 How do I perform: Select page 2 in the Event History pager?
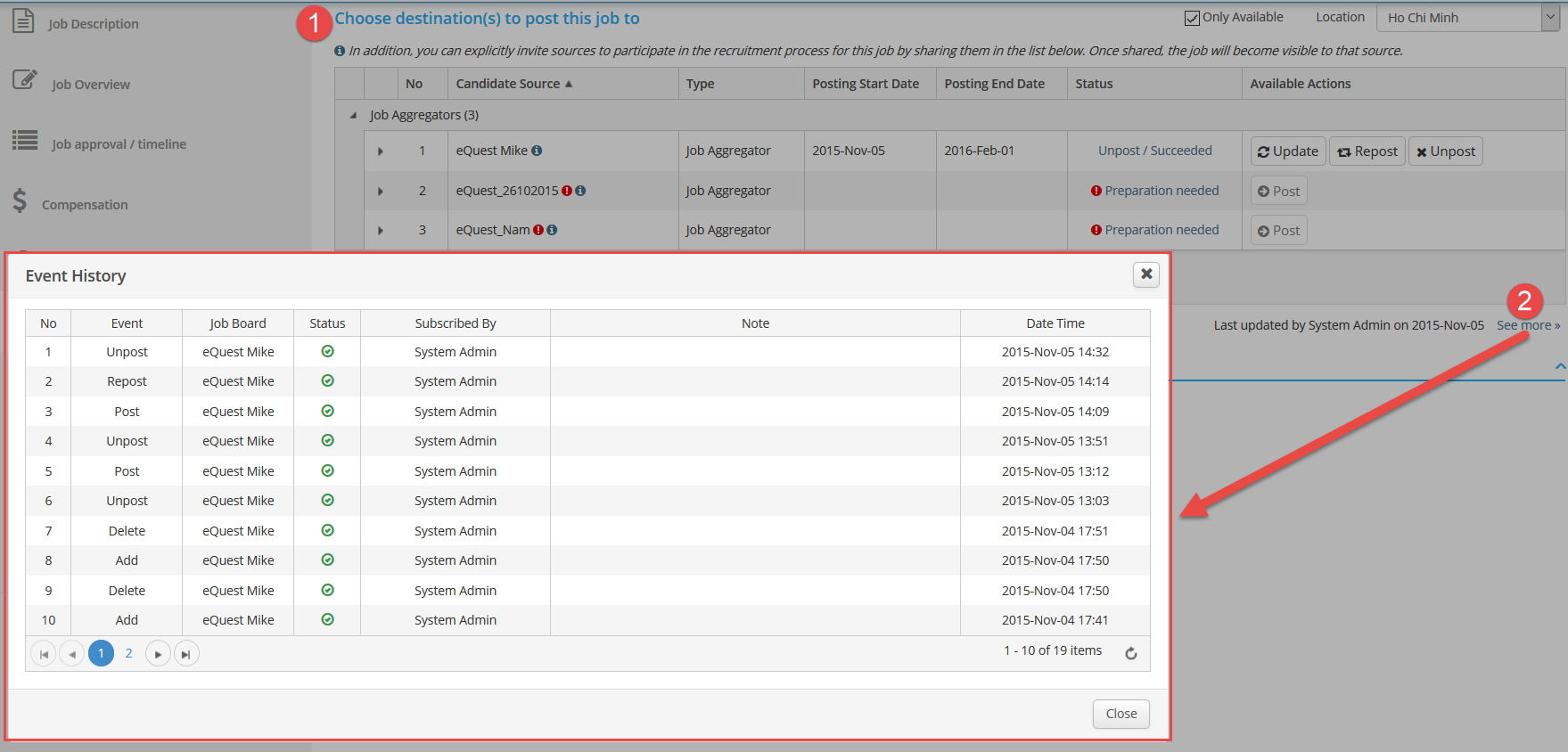(128, 654)
